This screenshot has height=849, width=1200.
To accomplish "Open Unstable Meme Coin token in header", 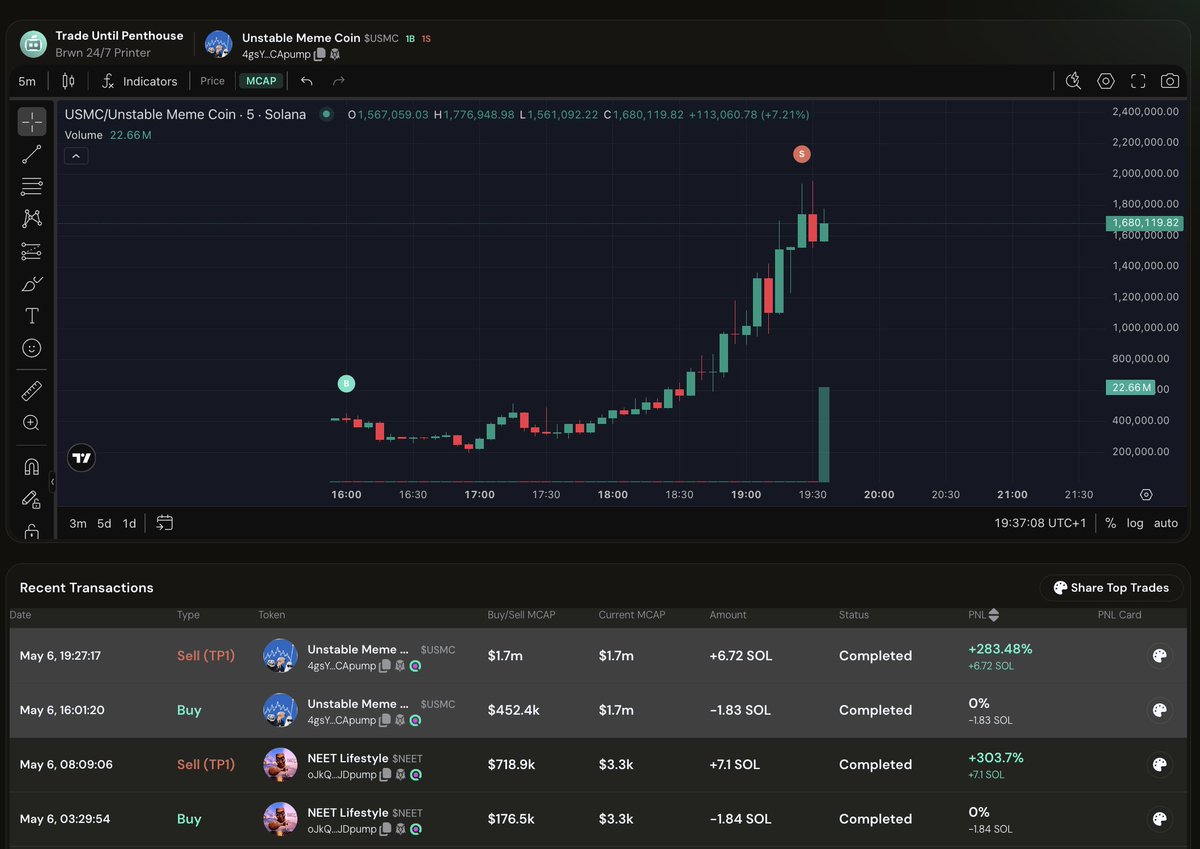I will click(301, 38).
